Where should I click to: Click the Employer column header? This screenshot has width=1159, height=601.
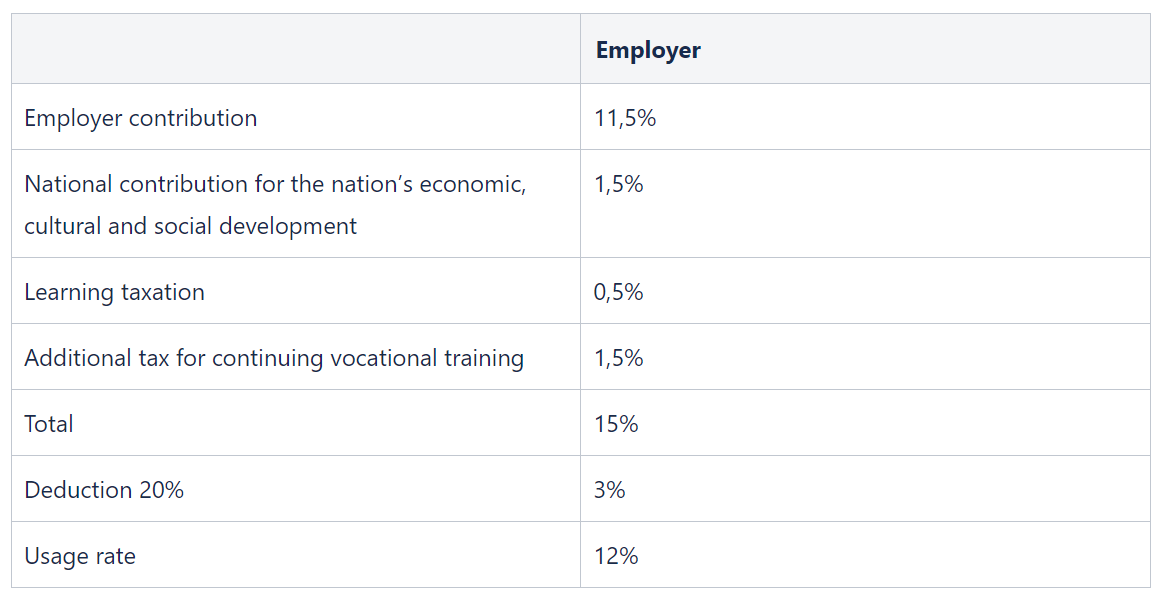pos(648,50)
